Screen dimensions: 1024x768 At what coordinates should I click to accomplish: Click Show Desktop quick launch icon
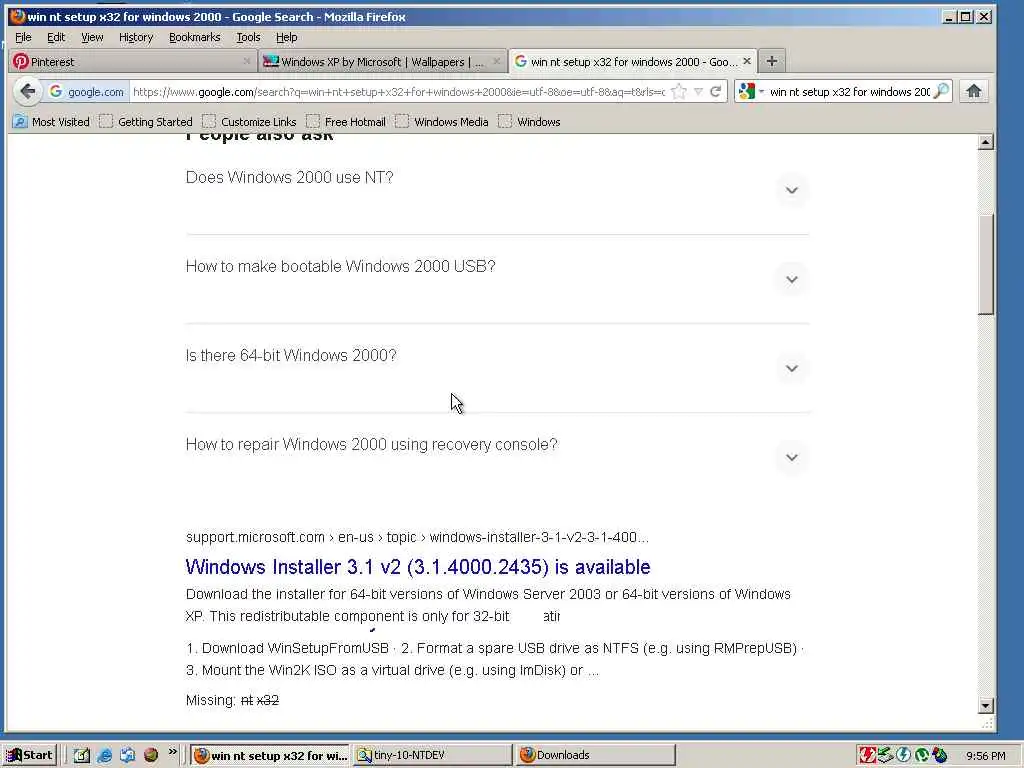[x=81, y=755]
